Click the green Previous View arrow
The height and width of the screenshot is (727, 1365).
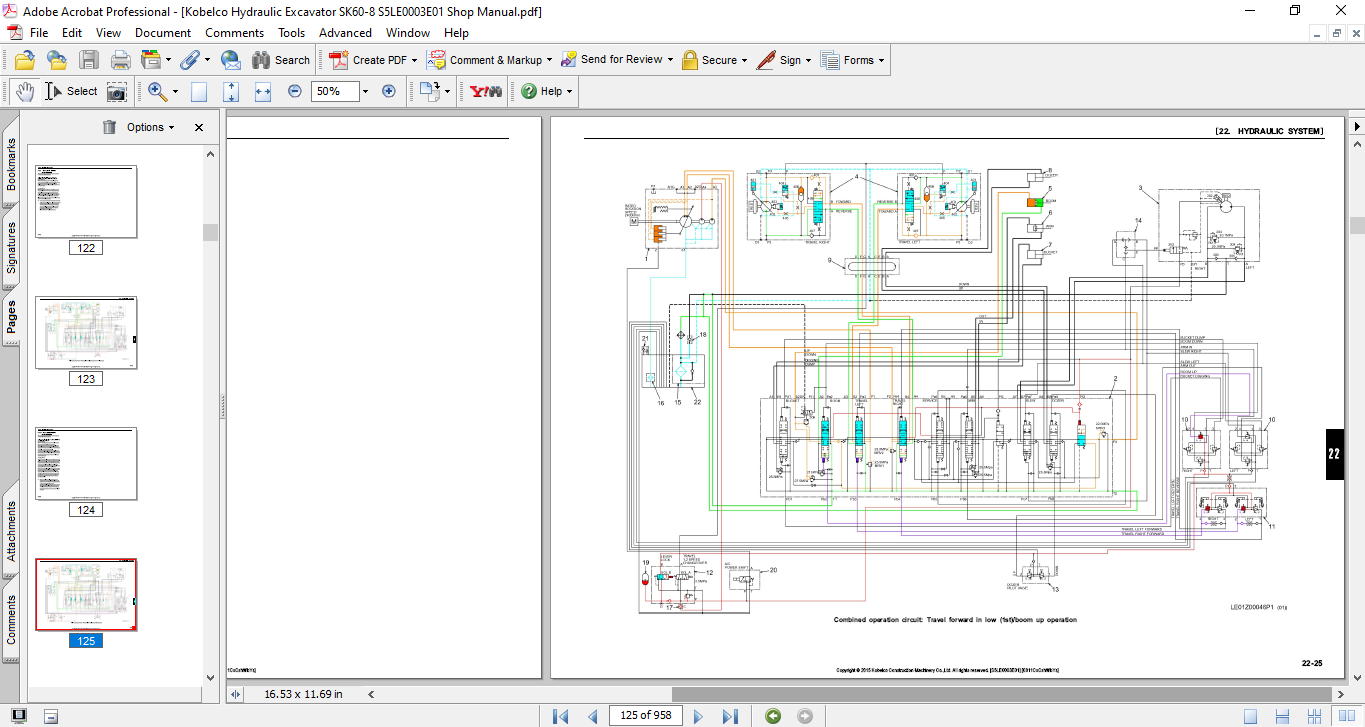773,715
